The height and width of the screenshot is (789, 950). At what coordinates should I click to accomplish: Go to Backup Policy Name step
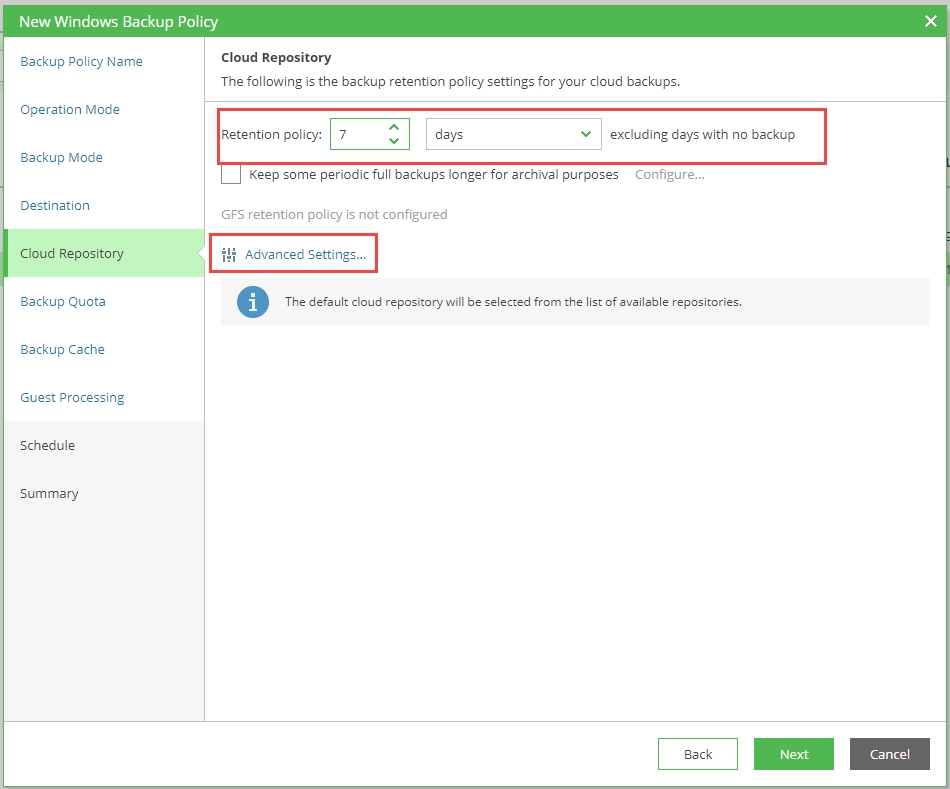pyautogui.click(x=81, y=62)
